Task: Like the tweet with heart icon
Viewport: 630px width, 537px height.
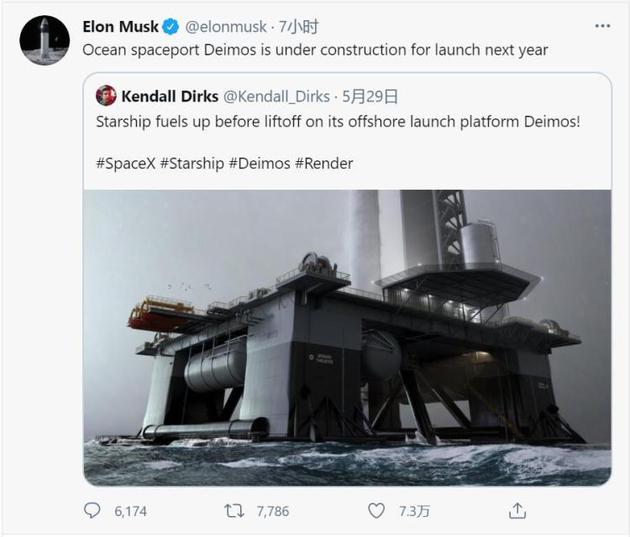Action: [376, 511]
